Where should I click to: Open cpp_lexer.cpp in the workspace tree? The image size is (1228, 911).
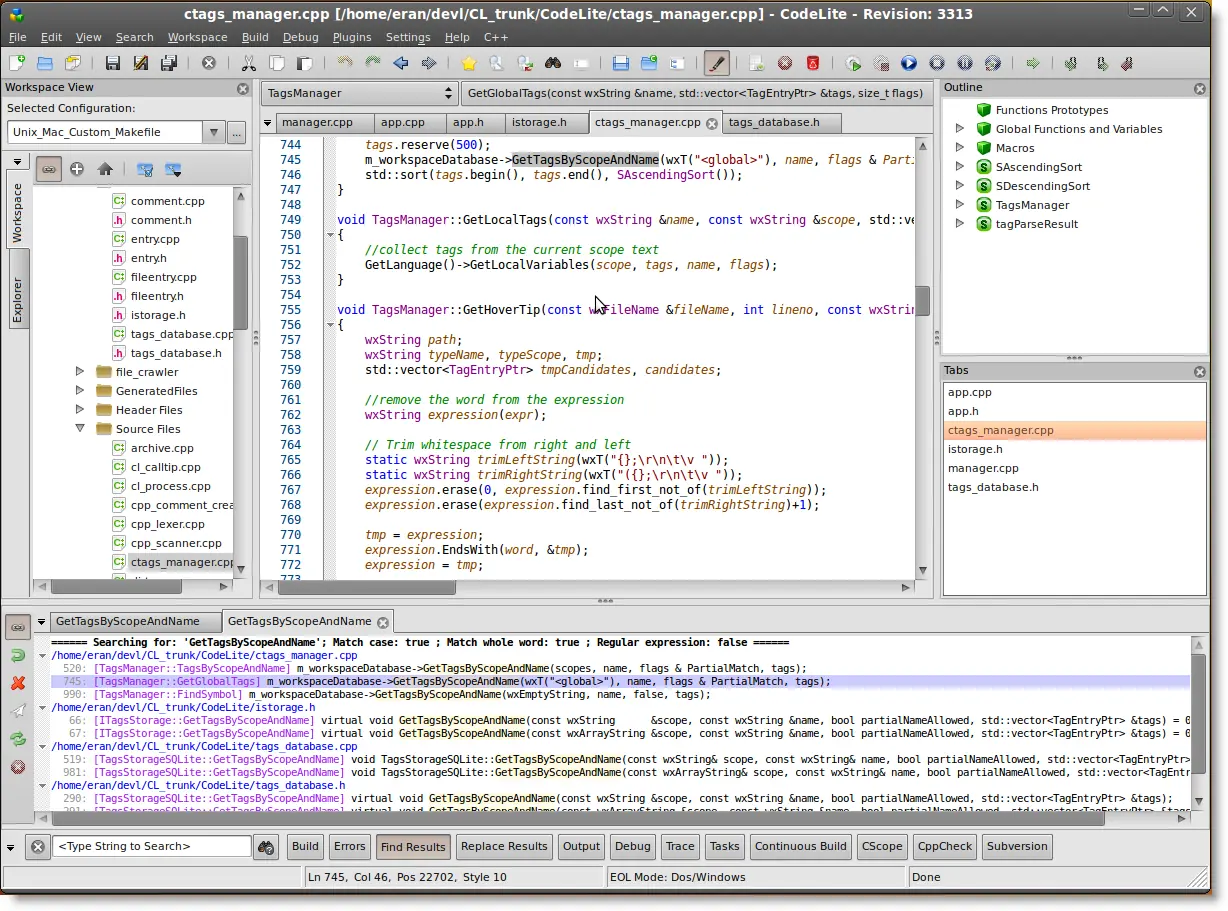pos(167,524)
